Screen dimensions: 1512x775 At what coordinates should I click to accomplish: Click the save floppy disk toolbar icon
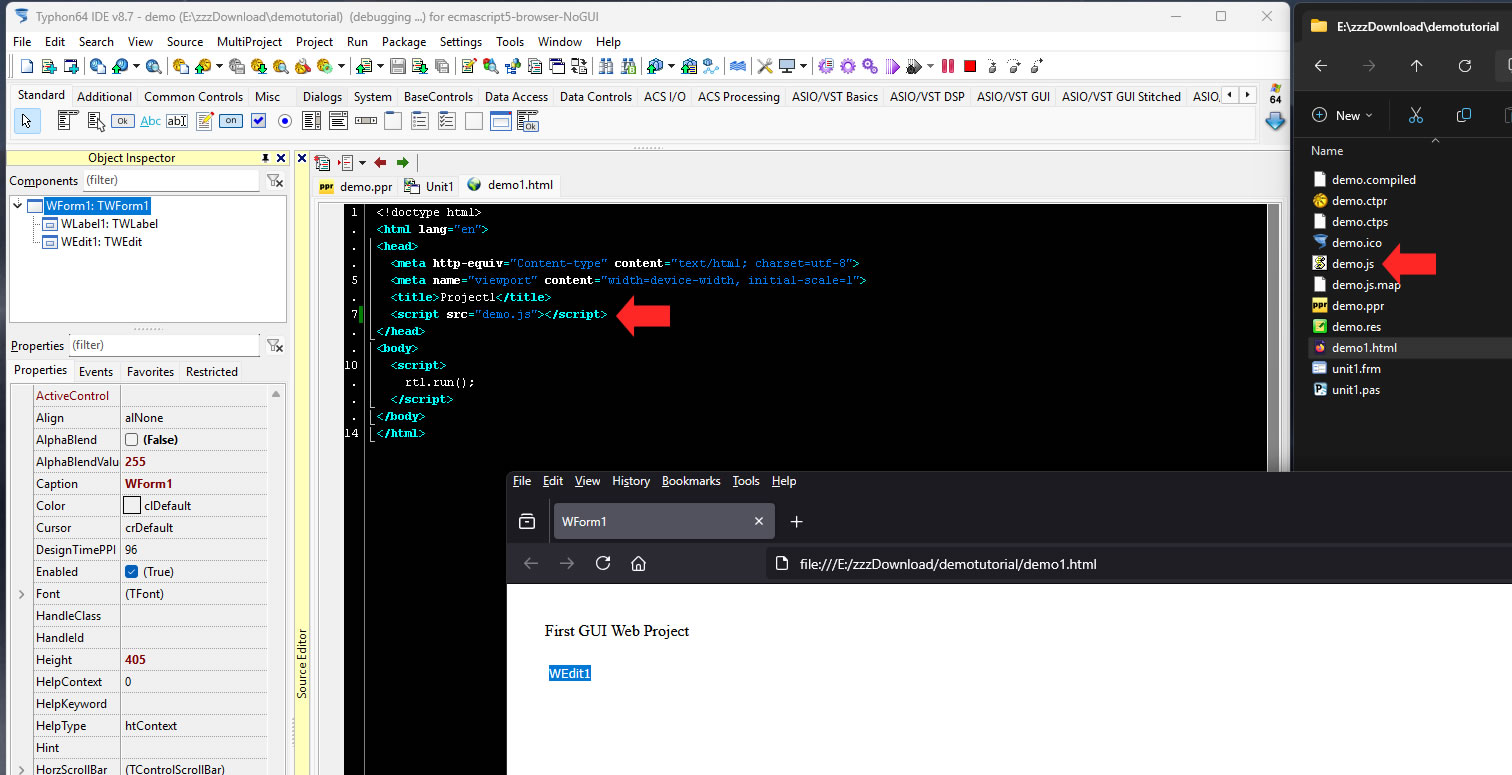[x=397, y=66]
